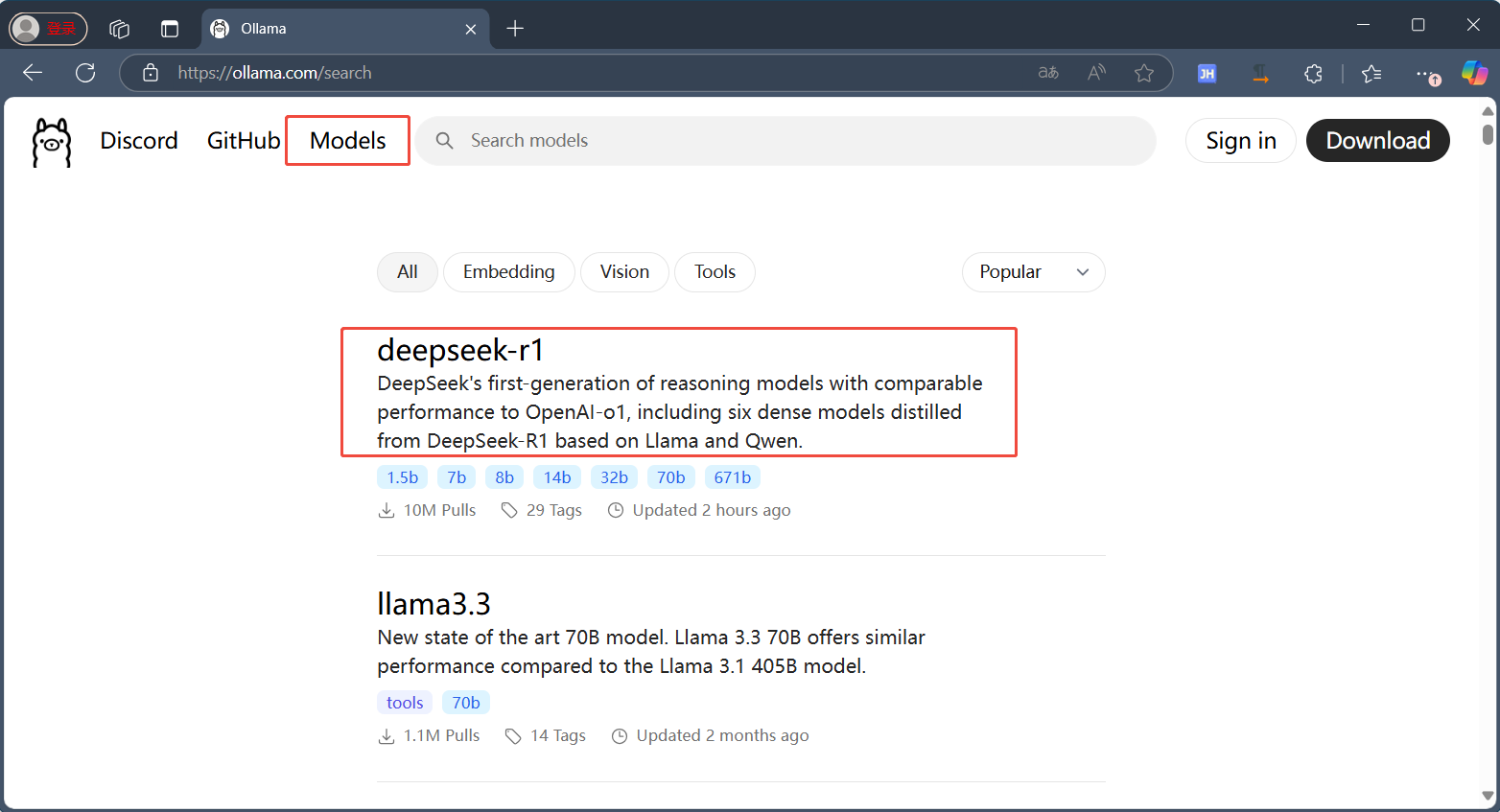
Task: Open the translate page icon
Action: pyautogui.click(x=1048, y=73)
